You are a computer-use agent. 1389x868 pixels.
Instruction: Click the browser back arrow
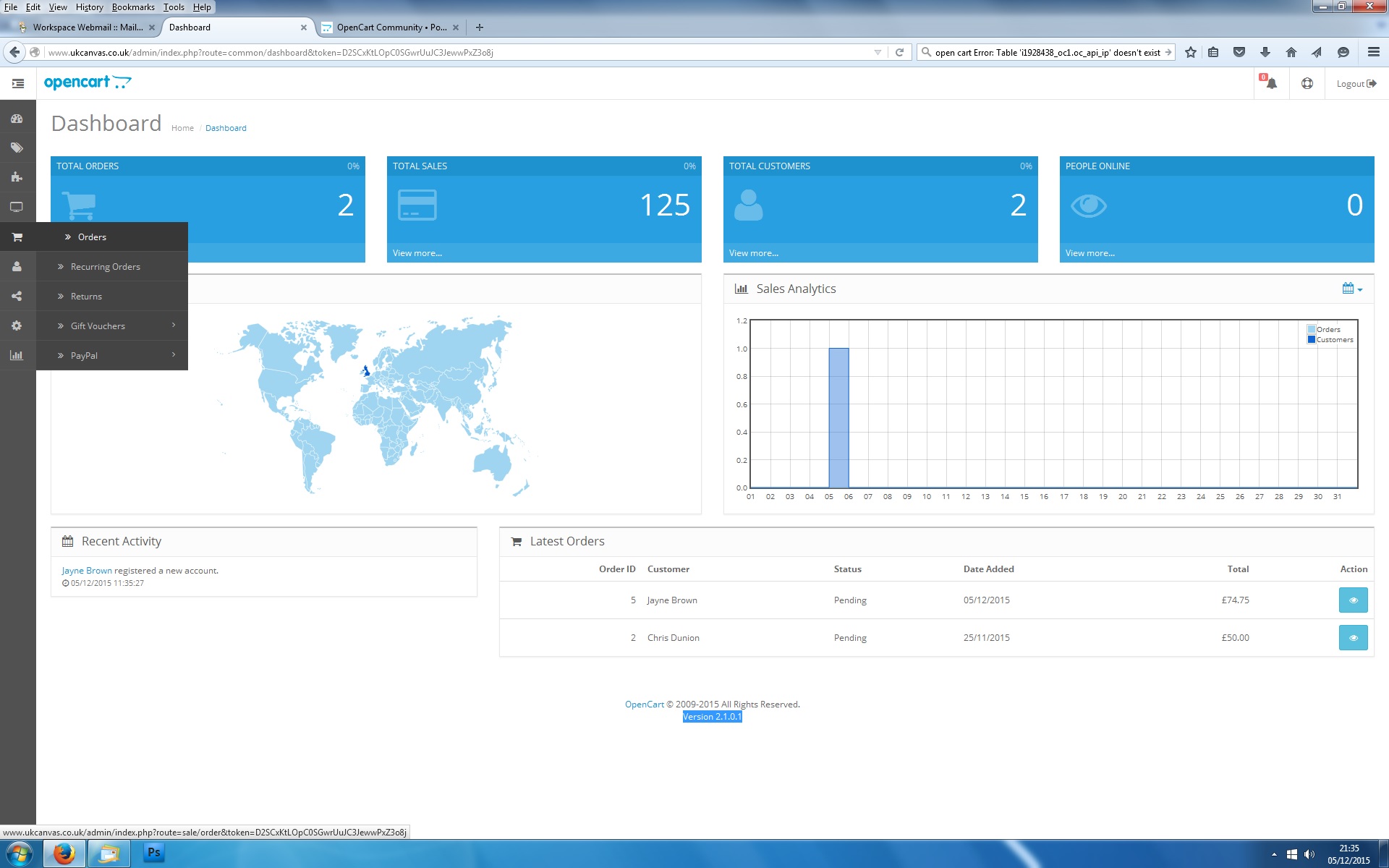click(14, 52)
